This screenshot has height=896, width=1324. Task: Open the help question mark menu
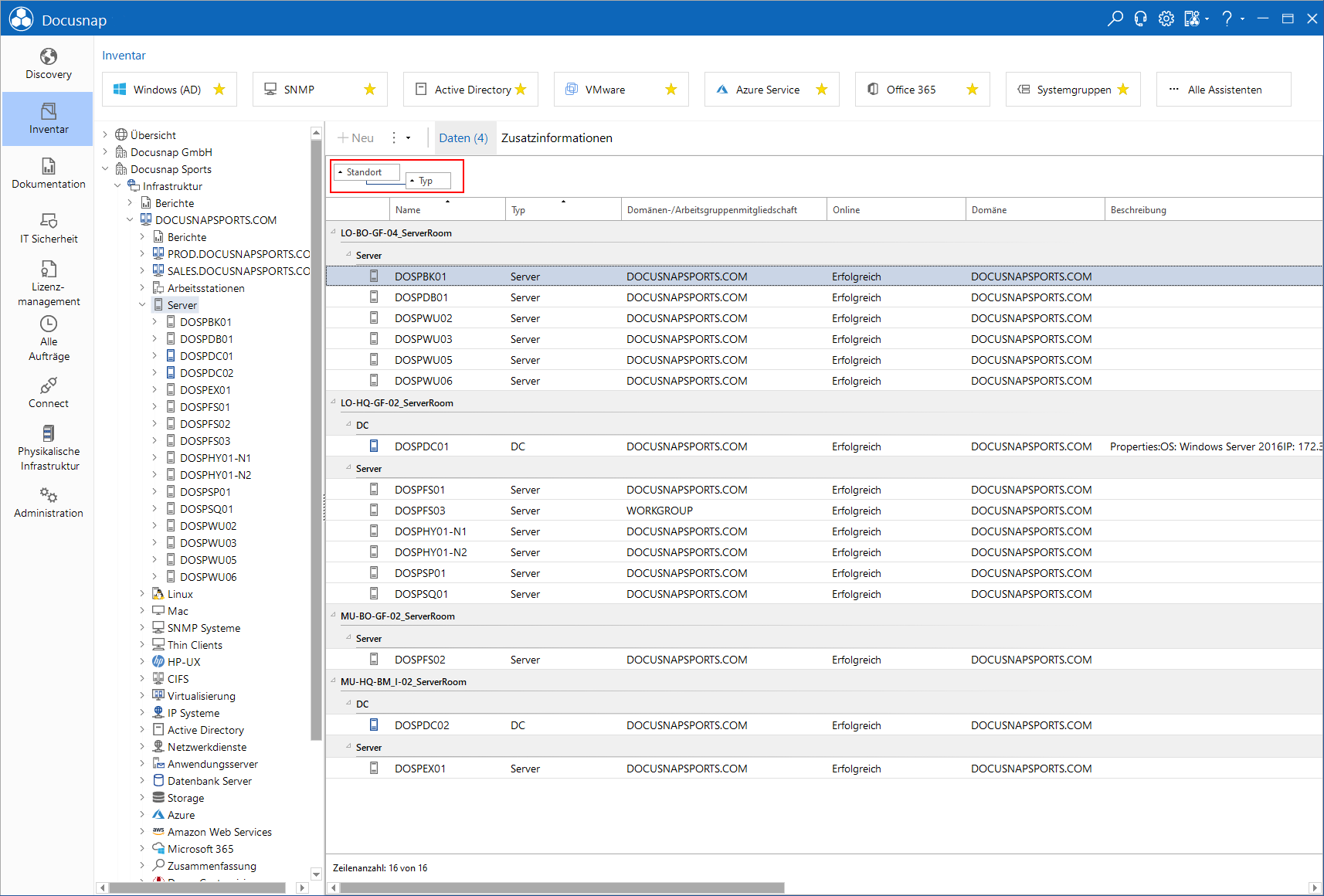pyautogui.click(x=1227, y=19)
